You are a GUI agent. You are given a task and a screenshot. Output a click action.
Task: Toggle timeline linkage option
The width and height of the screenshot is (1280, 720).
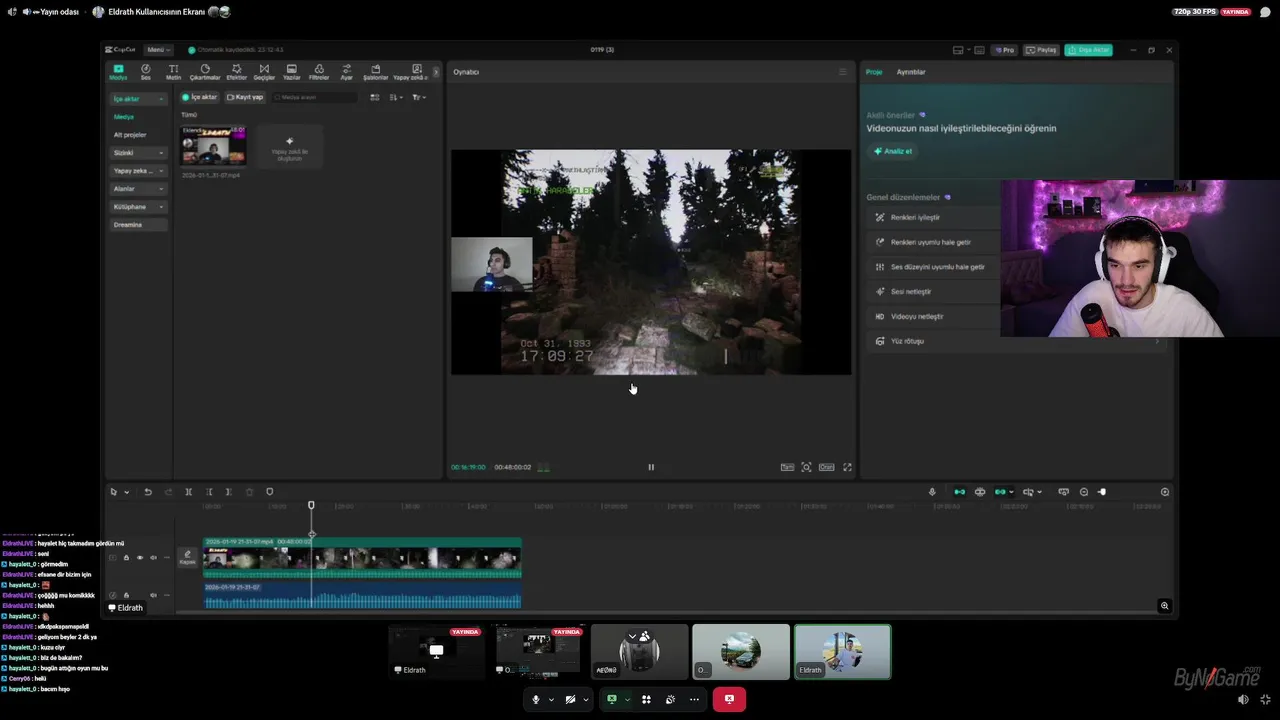[x=1000, y=492]
